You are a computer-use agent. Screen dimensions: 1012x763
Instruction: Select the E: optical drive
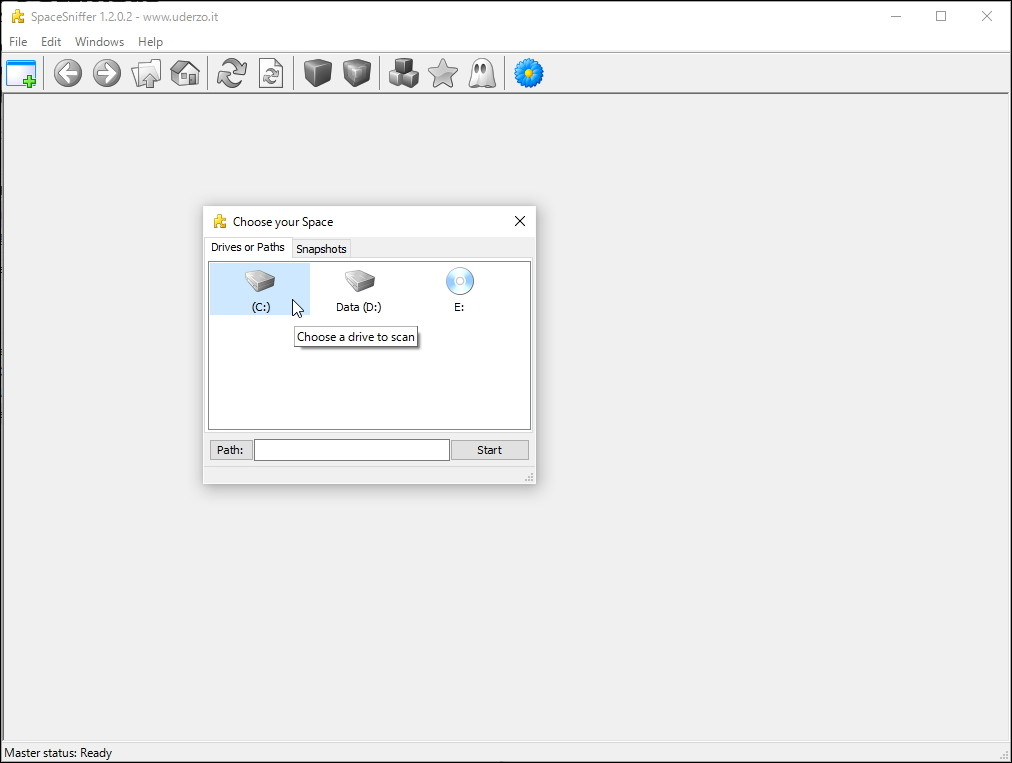pos(460,290)
